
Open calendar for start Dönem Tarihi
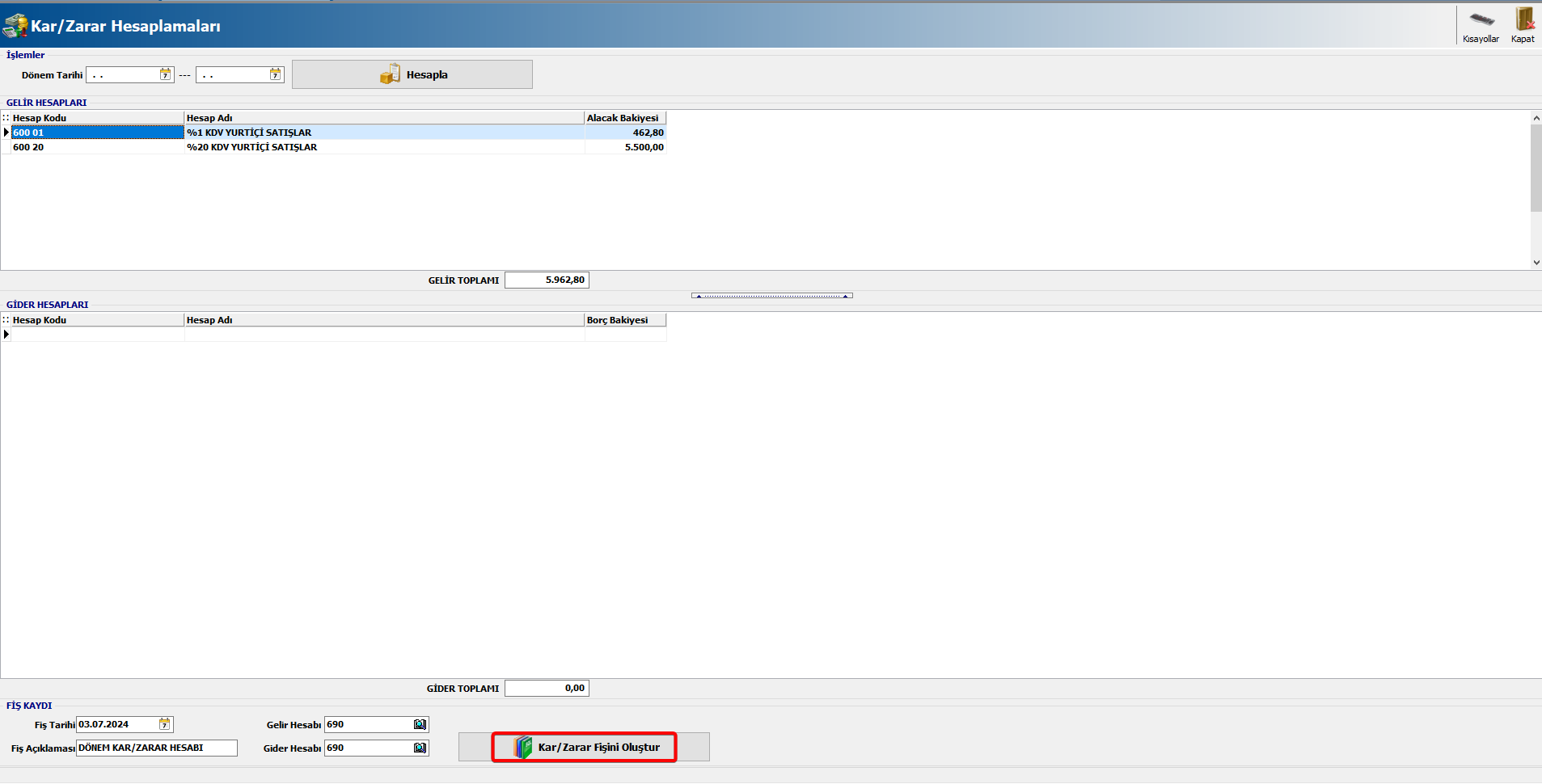tap(165, 74)
